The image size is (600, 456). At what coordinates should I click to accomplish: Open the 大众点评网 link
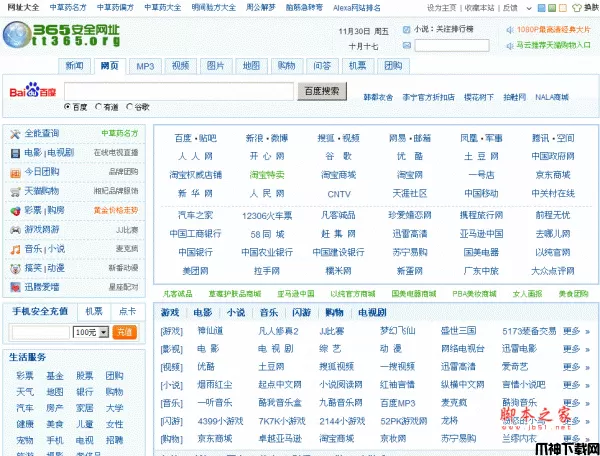pyautogui.click(x=553, y=271)
